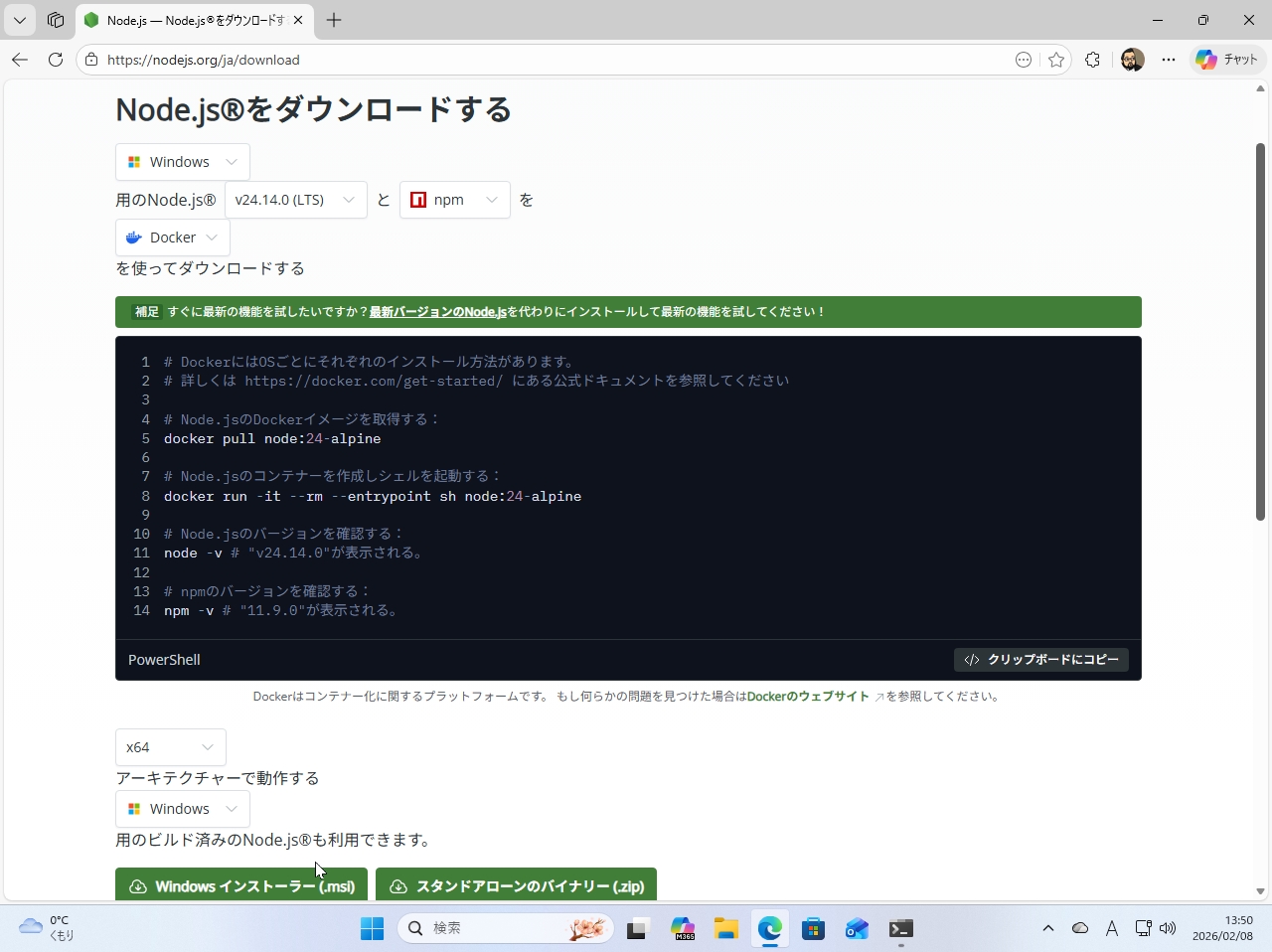Expand the x64 architecture dropdown

tap(169, 746)
